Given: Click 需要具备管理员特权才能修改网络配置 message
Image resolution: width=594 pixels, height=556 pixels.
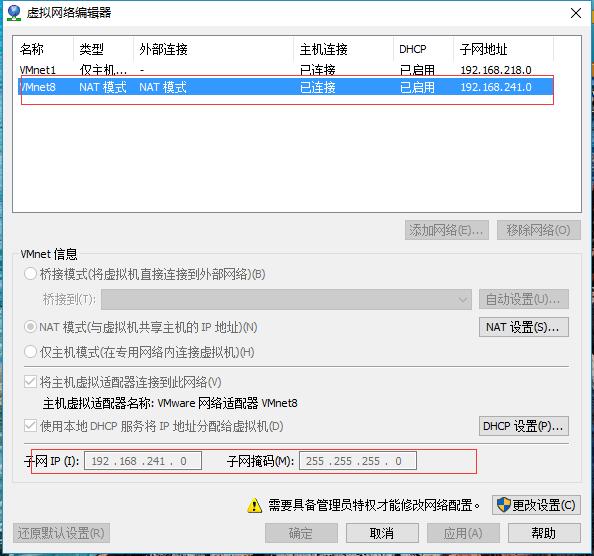Looking at the screenshot, I should pos(374,505).
